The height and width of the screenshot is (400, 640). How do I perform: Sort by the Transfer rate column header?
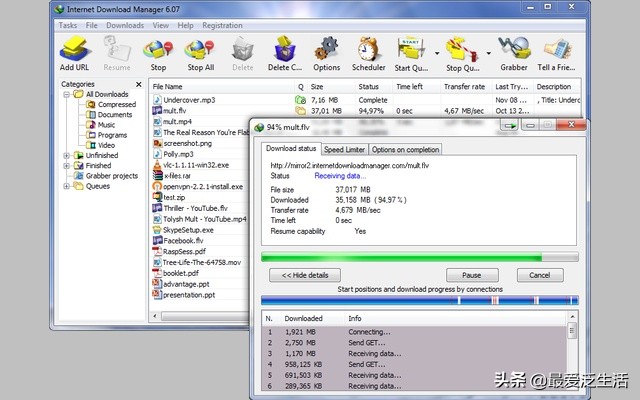466,87
